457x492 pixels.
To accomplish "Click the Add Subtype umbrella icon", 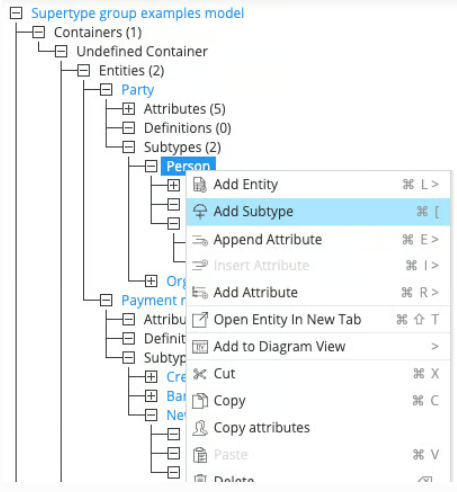I will (x=200, y=212).
